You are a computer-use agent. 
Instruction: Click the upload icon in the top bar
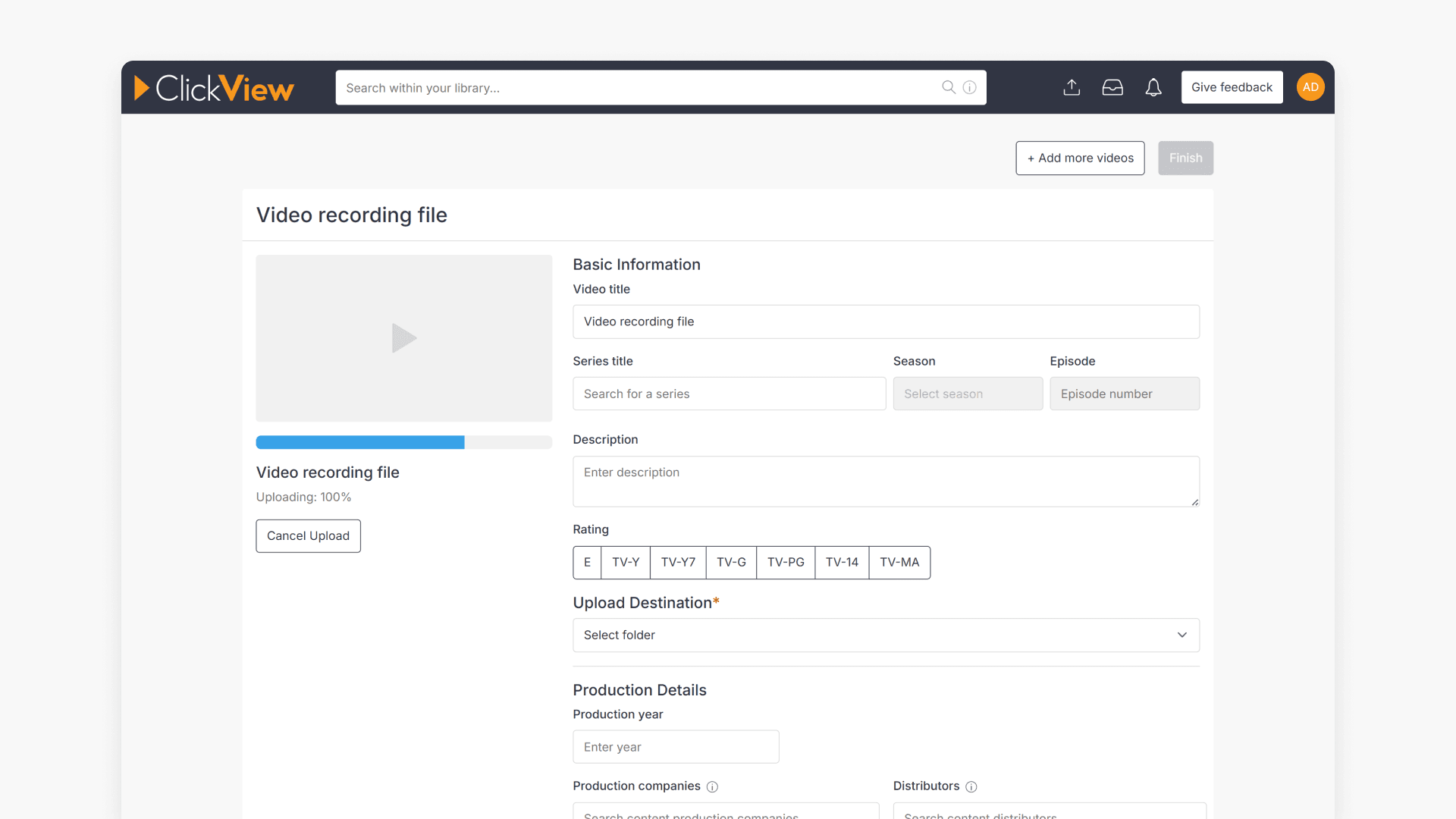tap(1072, 87)
